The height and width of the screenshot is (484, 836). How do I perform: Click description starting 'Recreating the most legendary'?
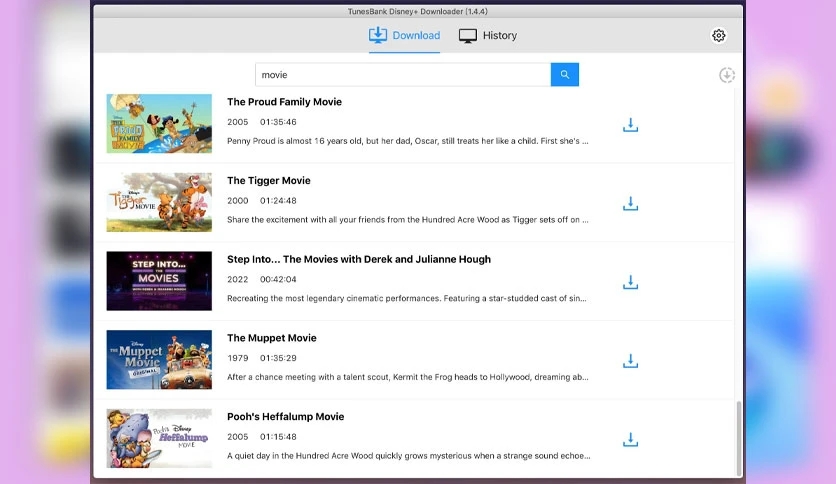point(407,299)
